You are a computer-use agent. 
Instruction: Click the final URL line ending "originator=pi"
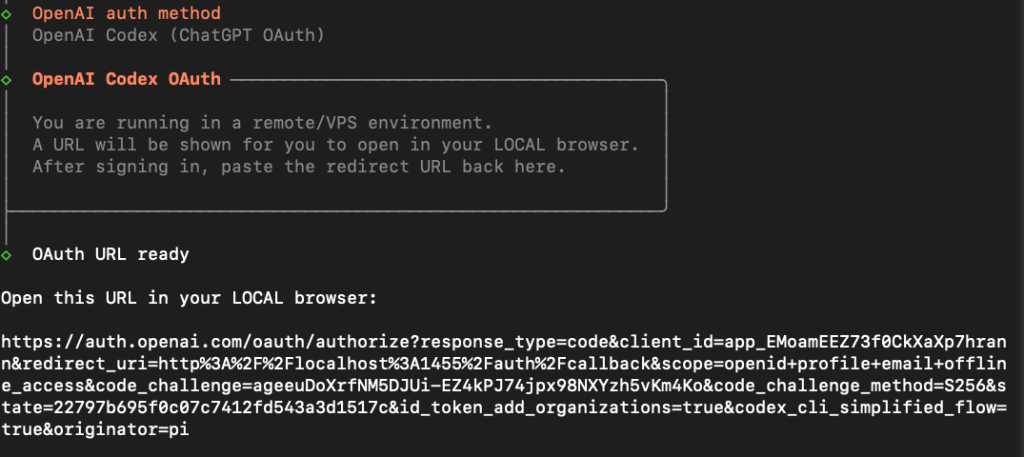pos(95,430)
